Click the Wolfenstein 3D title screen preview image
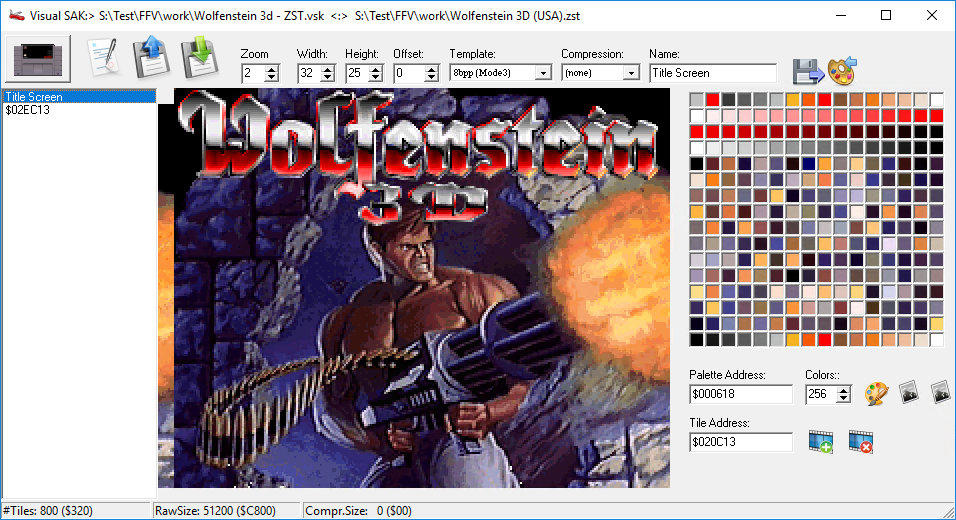 pyautogui.click(x=414, y=288)
